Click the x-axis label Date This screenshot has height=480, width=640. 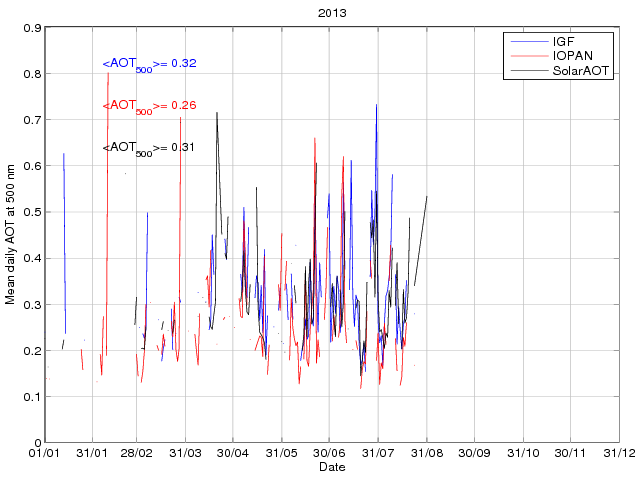(x=333, y=467)
